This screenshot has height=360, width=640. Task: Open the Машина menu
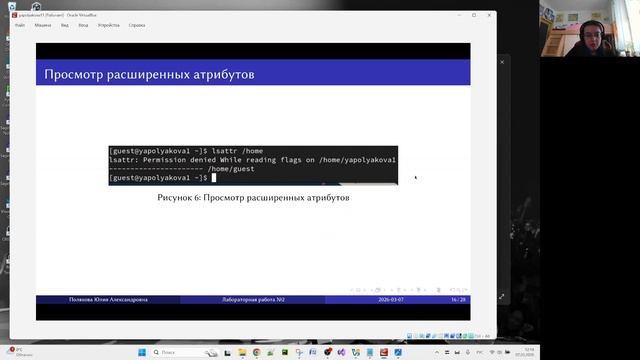43,25
